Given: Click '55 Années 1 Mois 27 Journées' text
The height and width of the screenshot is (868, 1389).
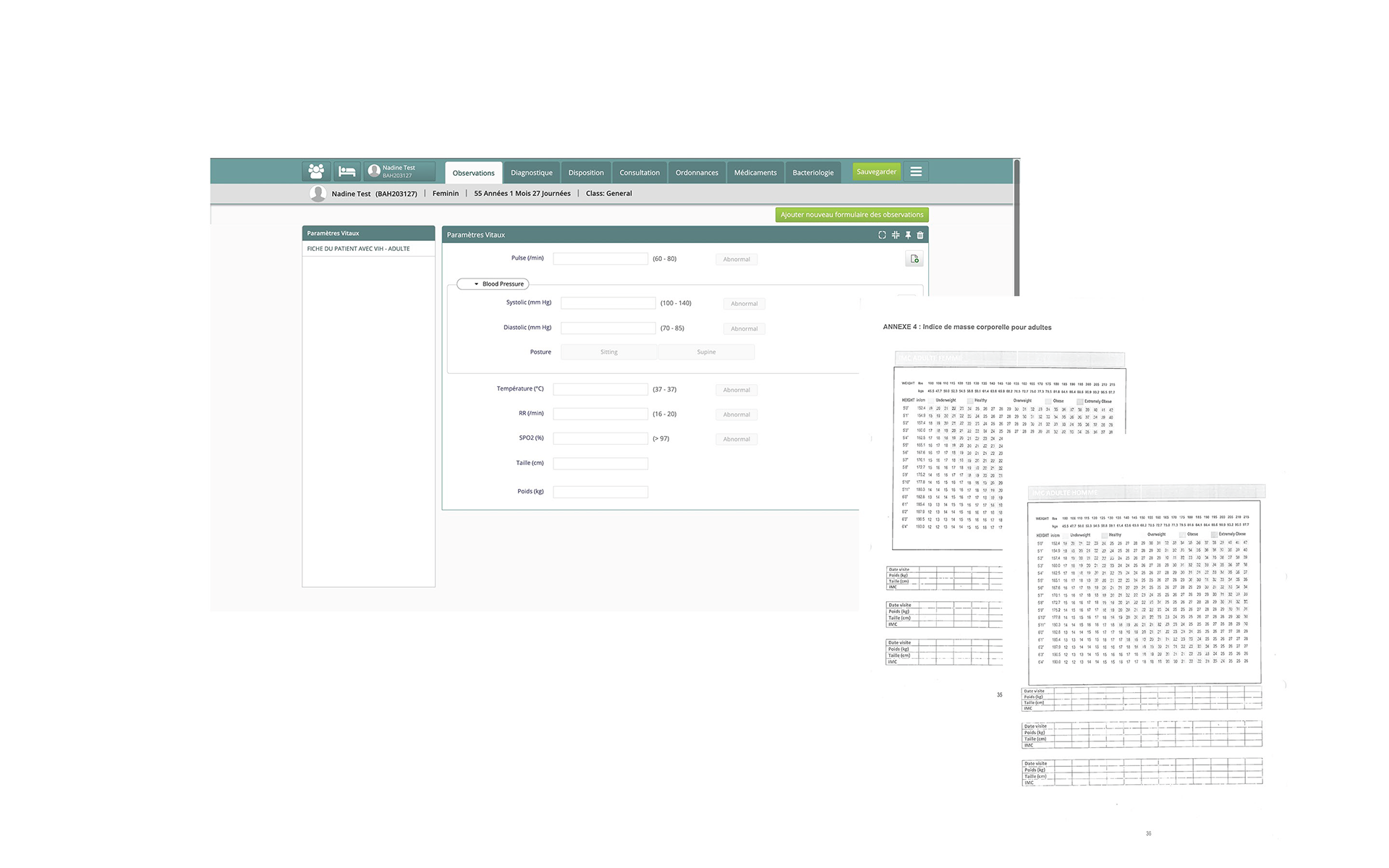Looking at the screenshot, I should (x=522, y=194).
